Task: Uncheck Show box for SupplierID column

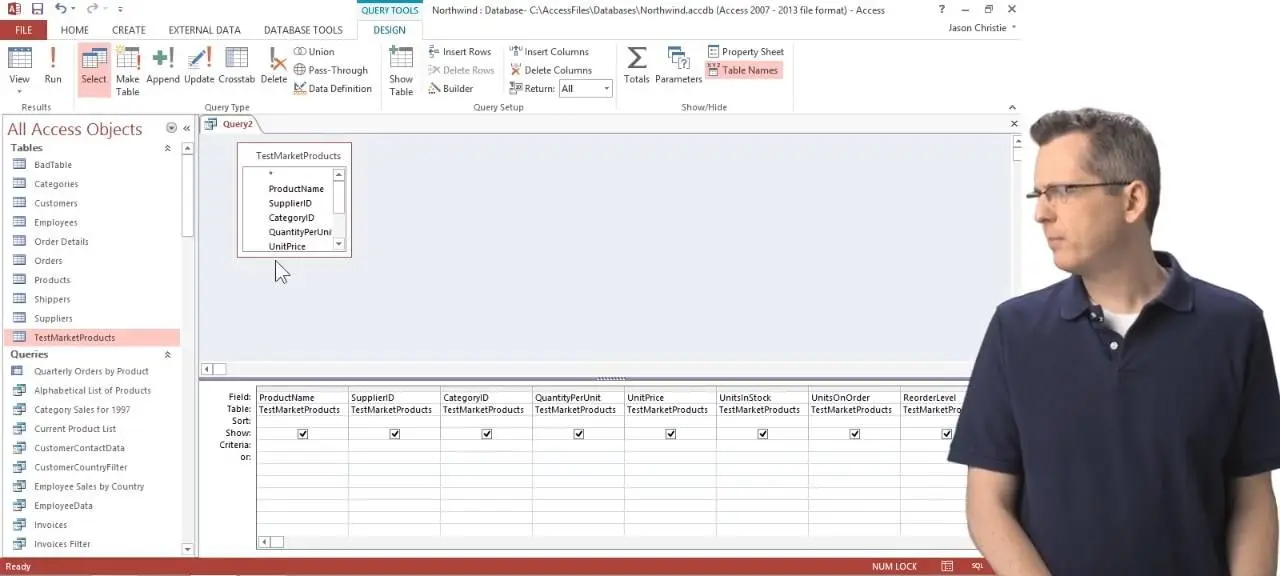Action: click(x=395, y=434)
